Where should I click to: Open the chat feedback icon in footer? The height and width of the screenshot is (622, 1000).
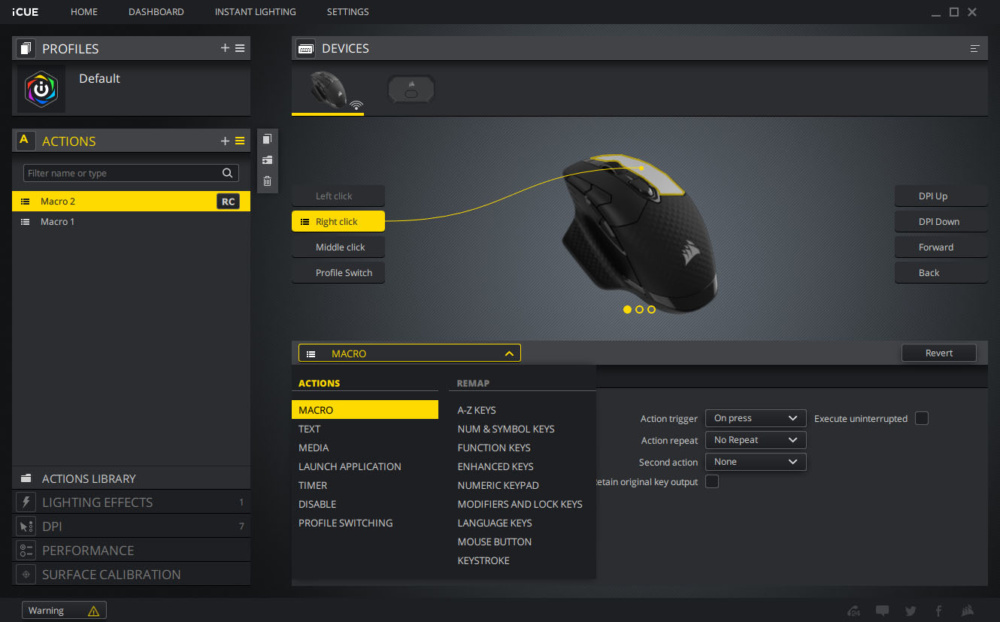pyautogui.click(x=883, y=611)
